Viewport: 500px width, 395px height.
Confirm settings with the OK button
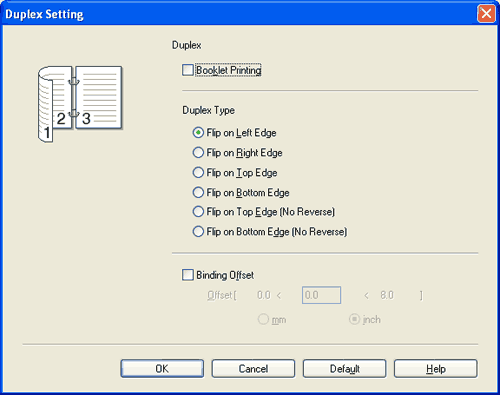(162, 369)
